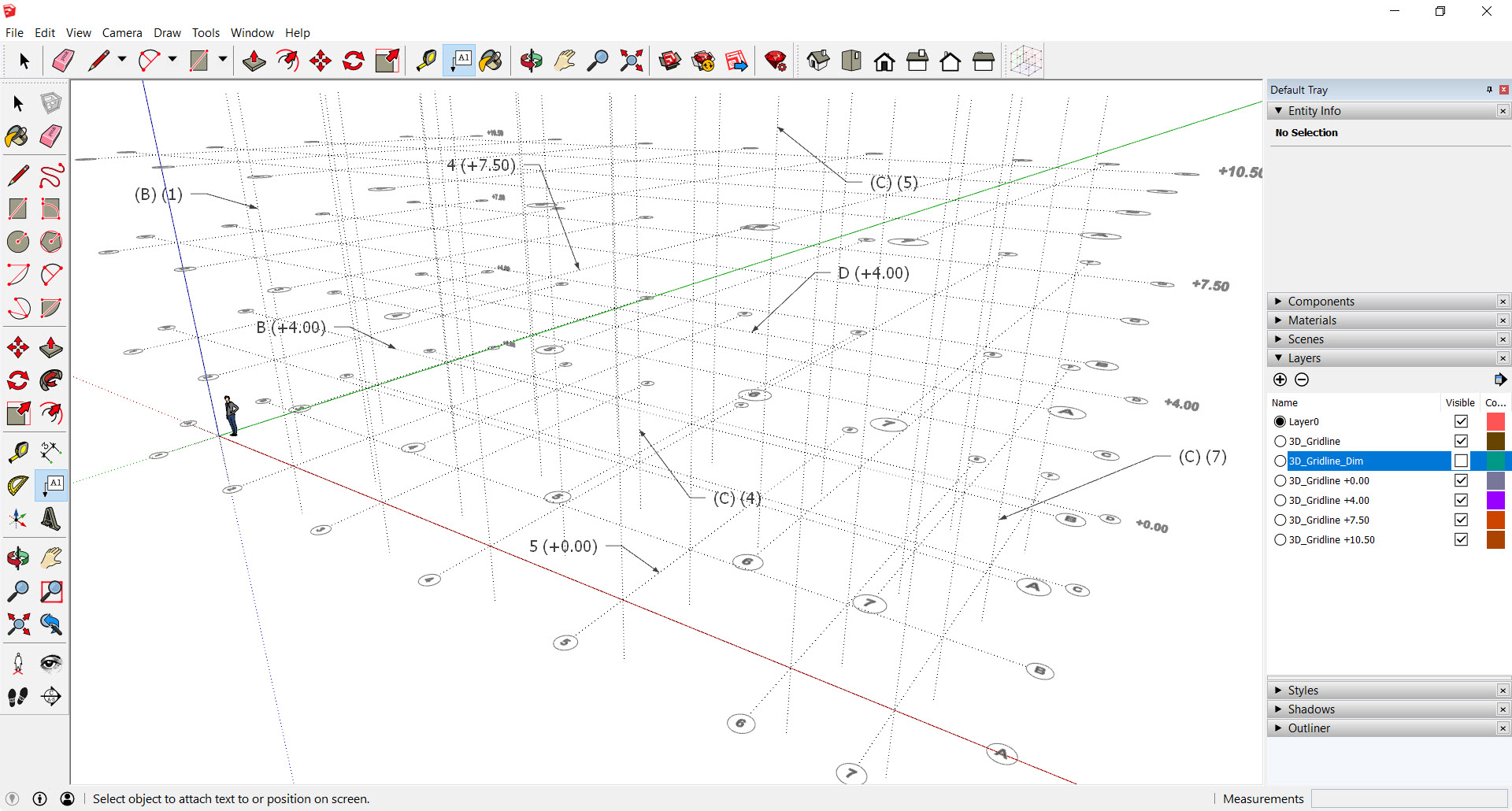Select the Orbit tool in the top toolbar
This screenshot has height=811, width=1512.
[531, 61]
